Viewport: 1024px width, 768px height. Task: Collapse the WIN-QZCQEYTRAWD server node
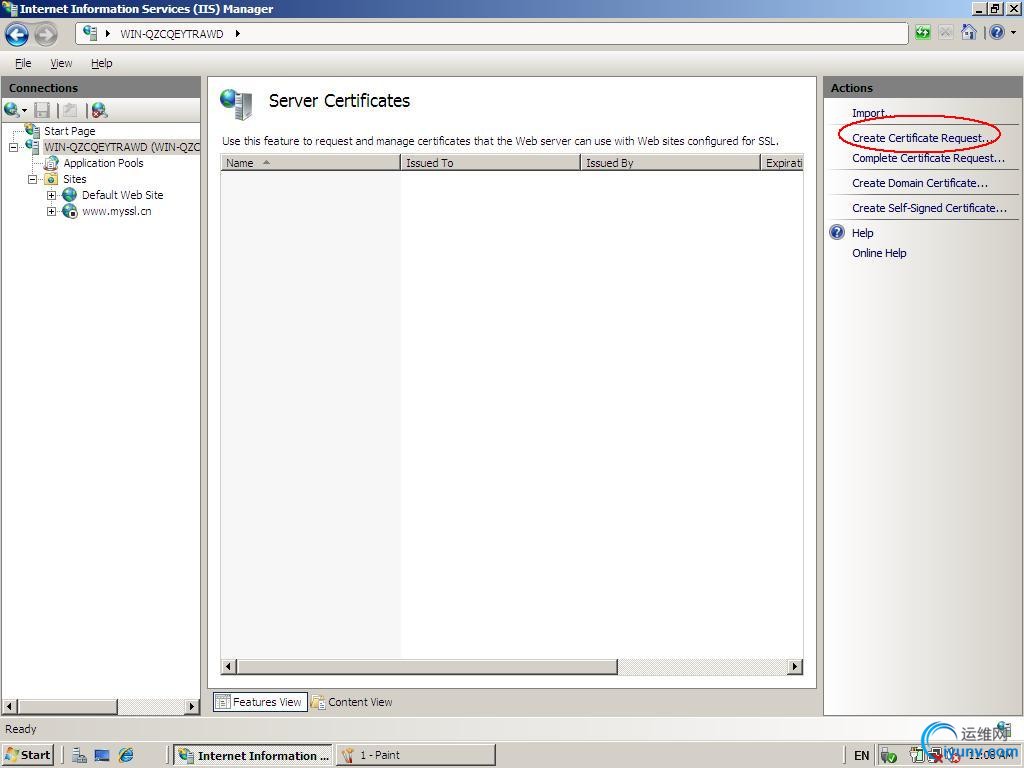pos(13,148)
